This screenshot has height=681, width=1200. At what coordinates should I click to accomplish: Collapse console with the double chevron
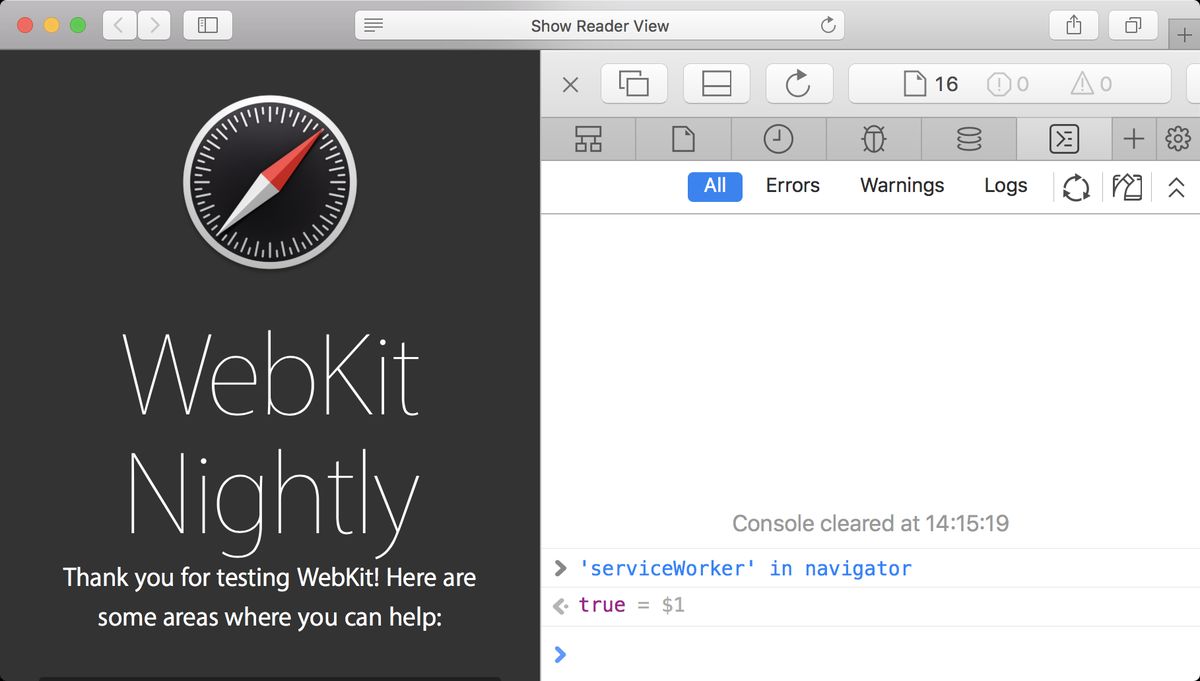(x=1176, y=187)
